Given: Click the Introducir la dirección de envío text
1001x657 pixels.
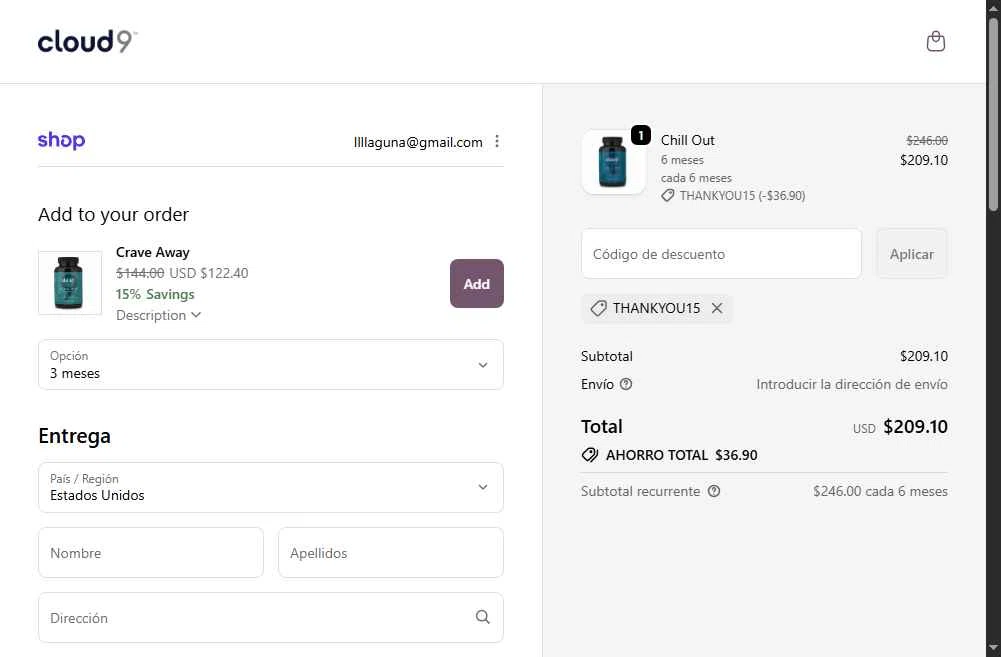Looking at the screenshot, I should [852, 384].
